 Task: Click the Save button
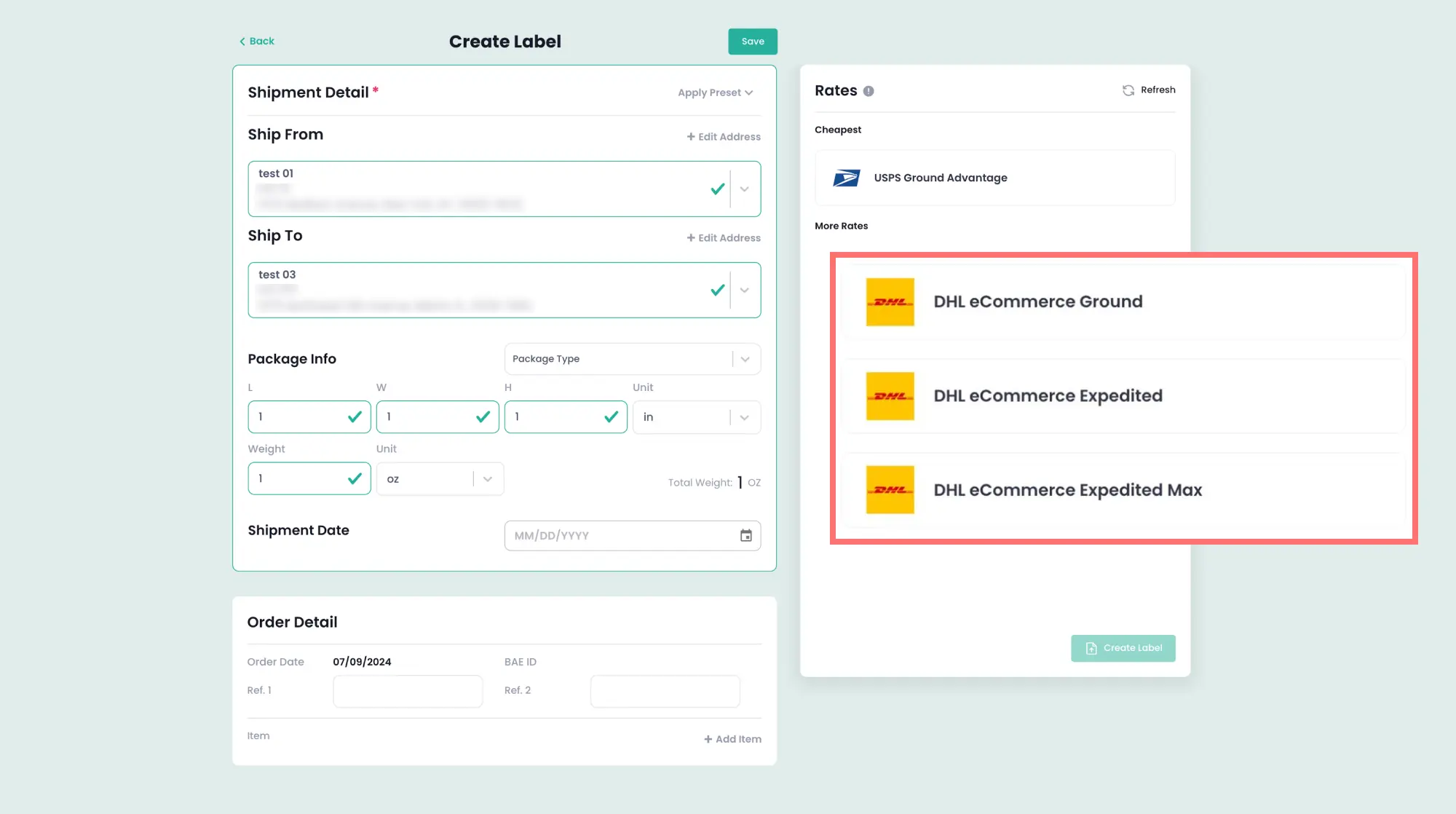(x=753, y=42)
